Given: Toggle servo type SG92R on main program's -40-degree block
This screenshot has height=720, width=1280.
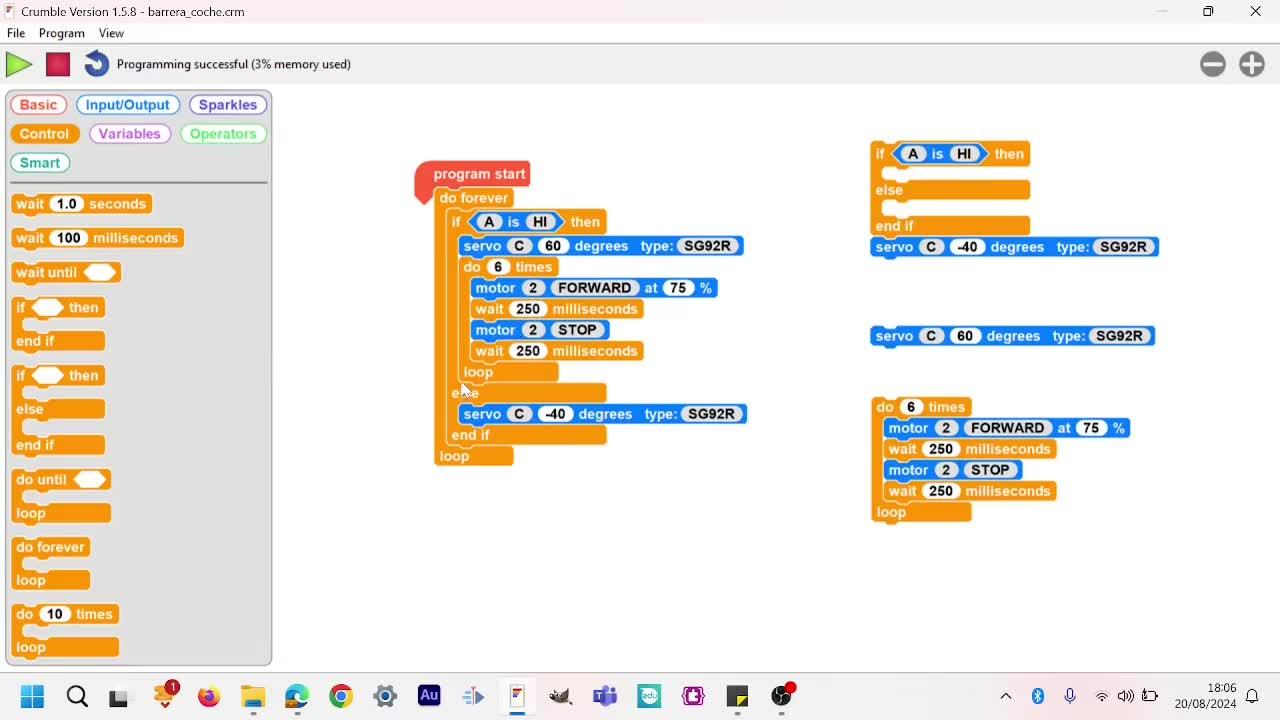Looking at the screenshot, I should pyautogui.click(x=712, y=414).
